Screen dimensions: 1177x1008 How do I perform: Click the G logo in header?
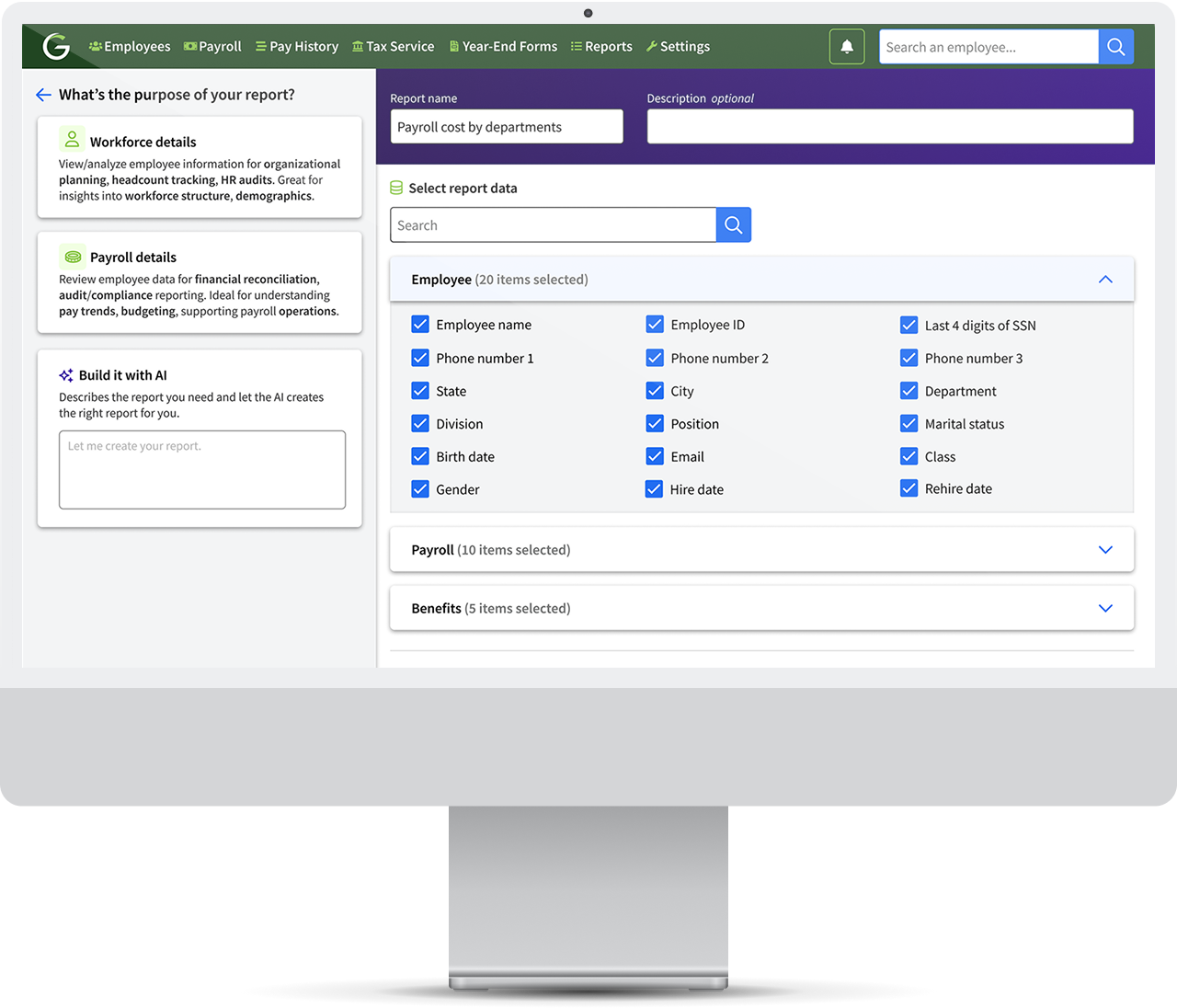click(56, 46)
